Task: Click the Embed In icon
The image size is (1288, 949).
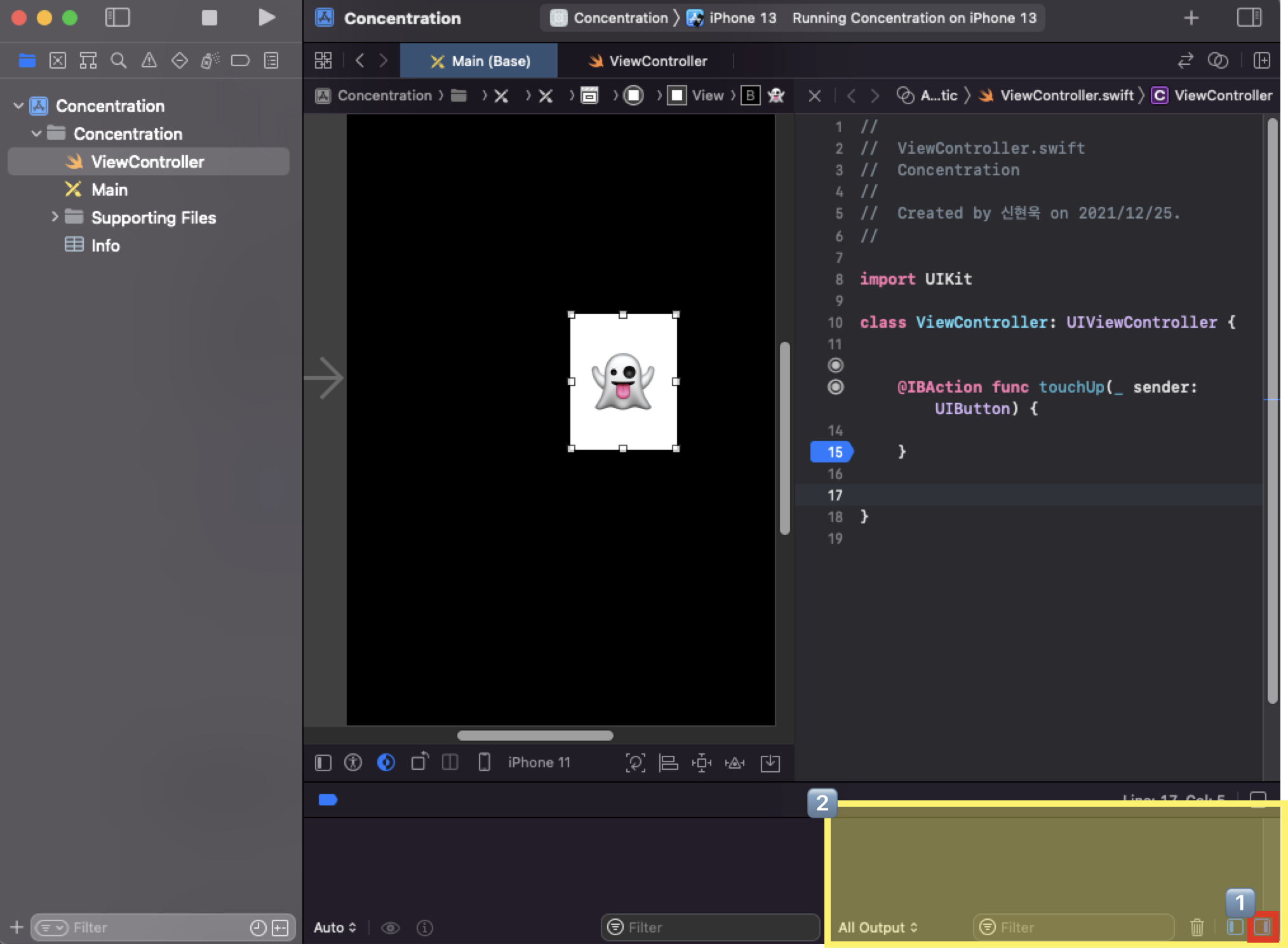Action: coord(770,762)
